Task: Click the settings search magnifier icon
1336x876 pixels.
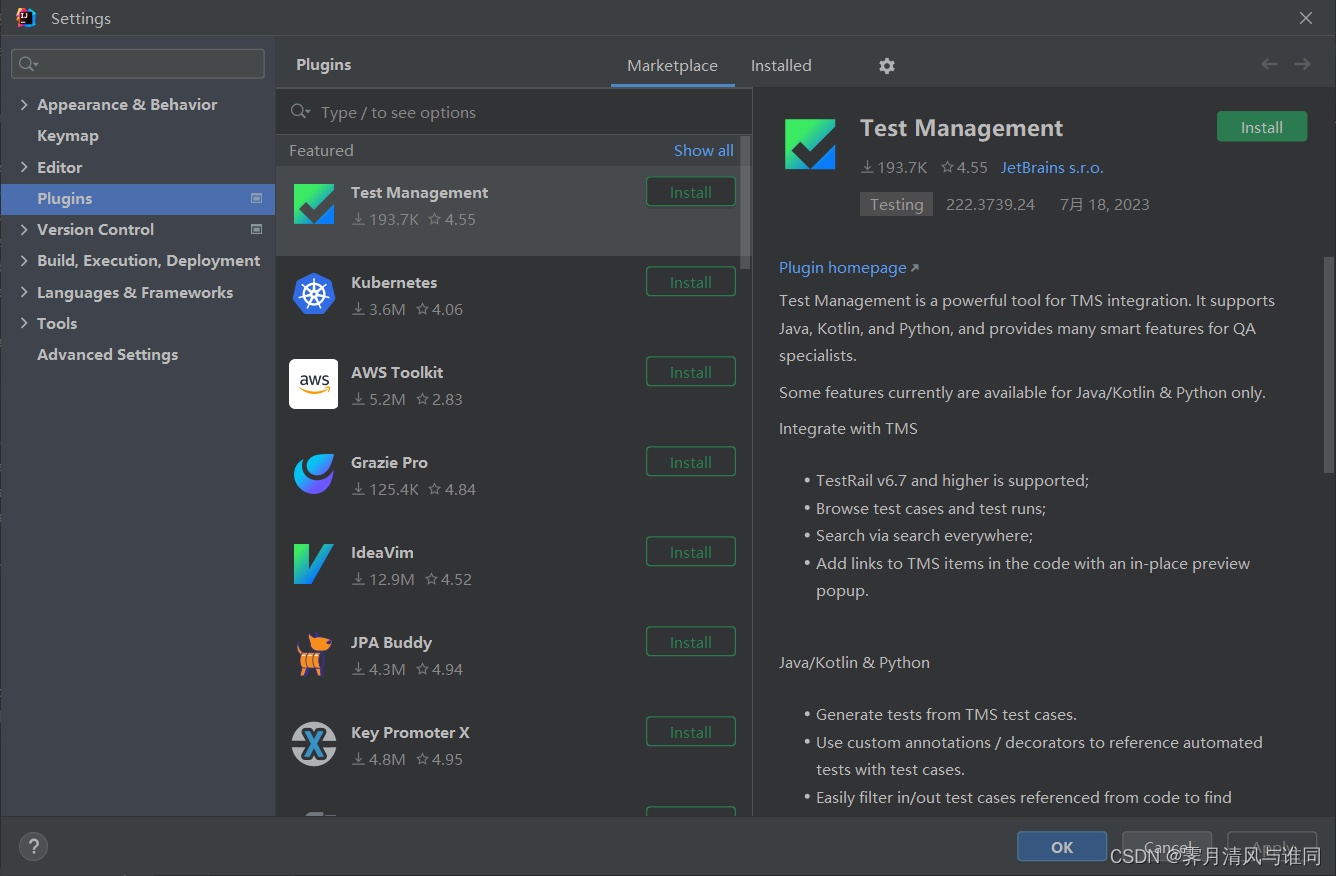Action: click(28, 64)
